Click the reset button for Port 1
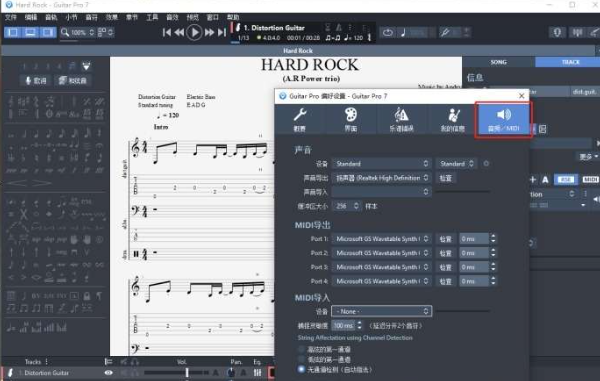Viewport: 600px width, 381px height. tap(445, 239)
